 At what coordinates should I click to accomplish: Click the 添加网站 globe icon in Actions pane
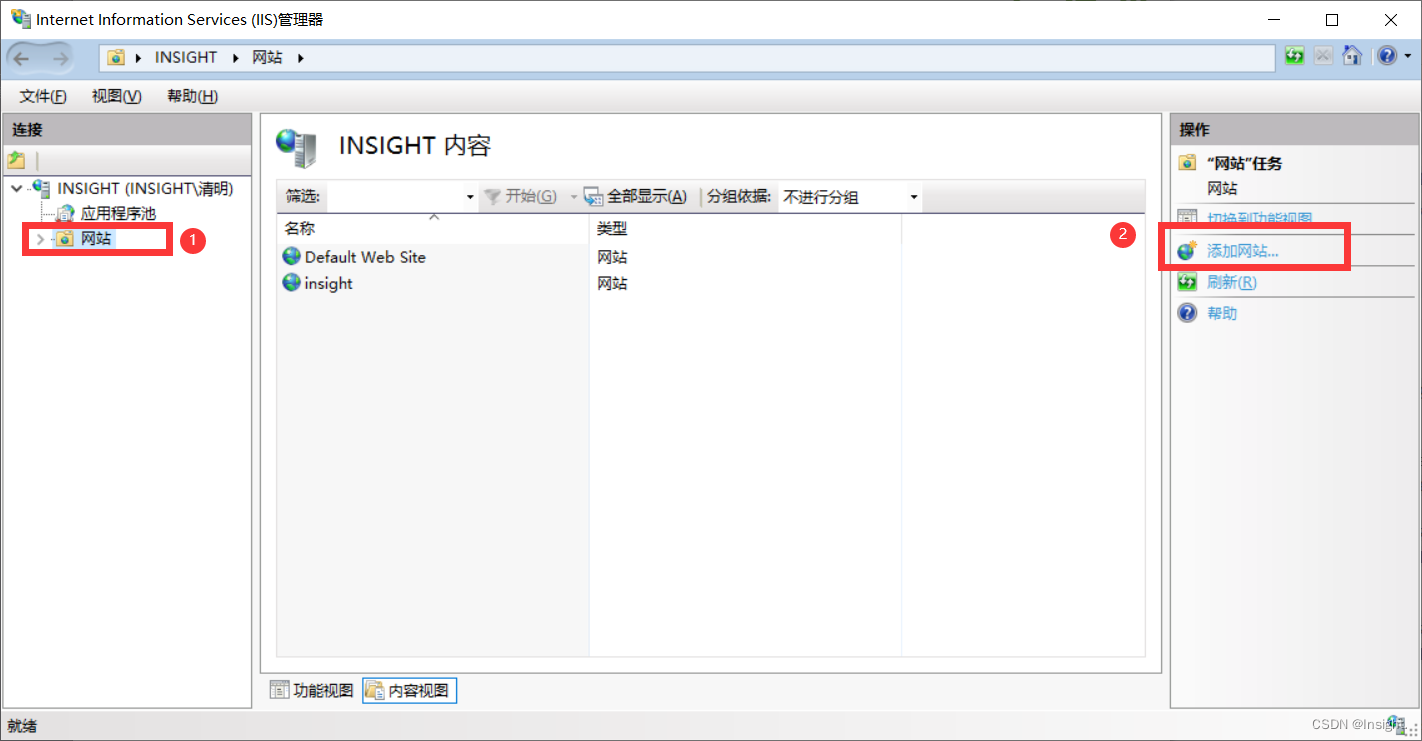coord(1187,251)
